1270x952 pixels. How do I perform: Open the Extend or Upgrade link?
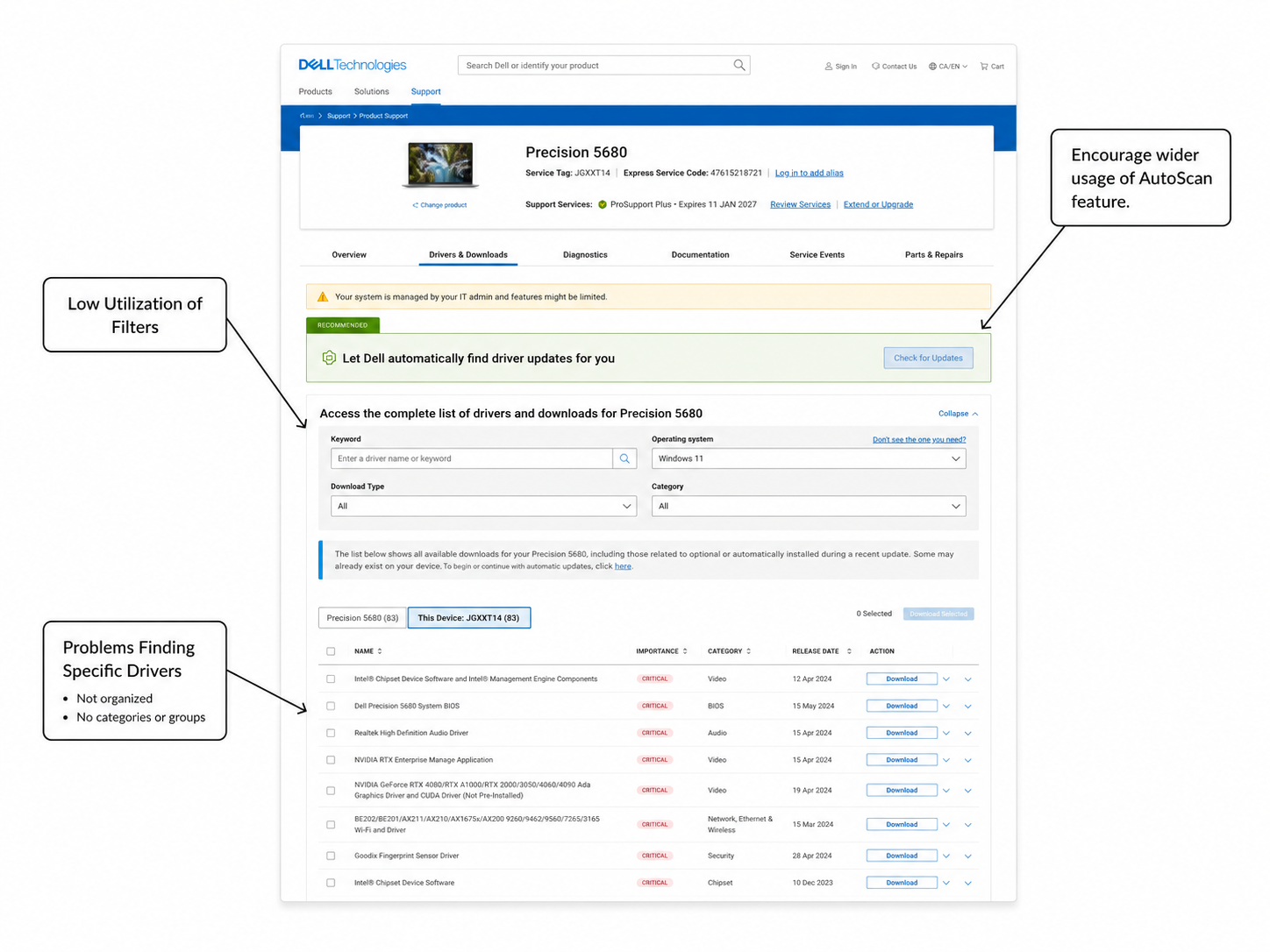pos(878,204)
